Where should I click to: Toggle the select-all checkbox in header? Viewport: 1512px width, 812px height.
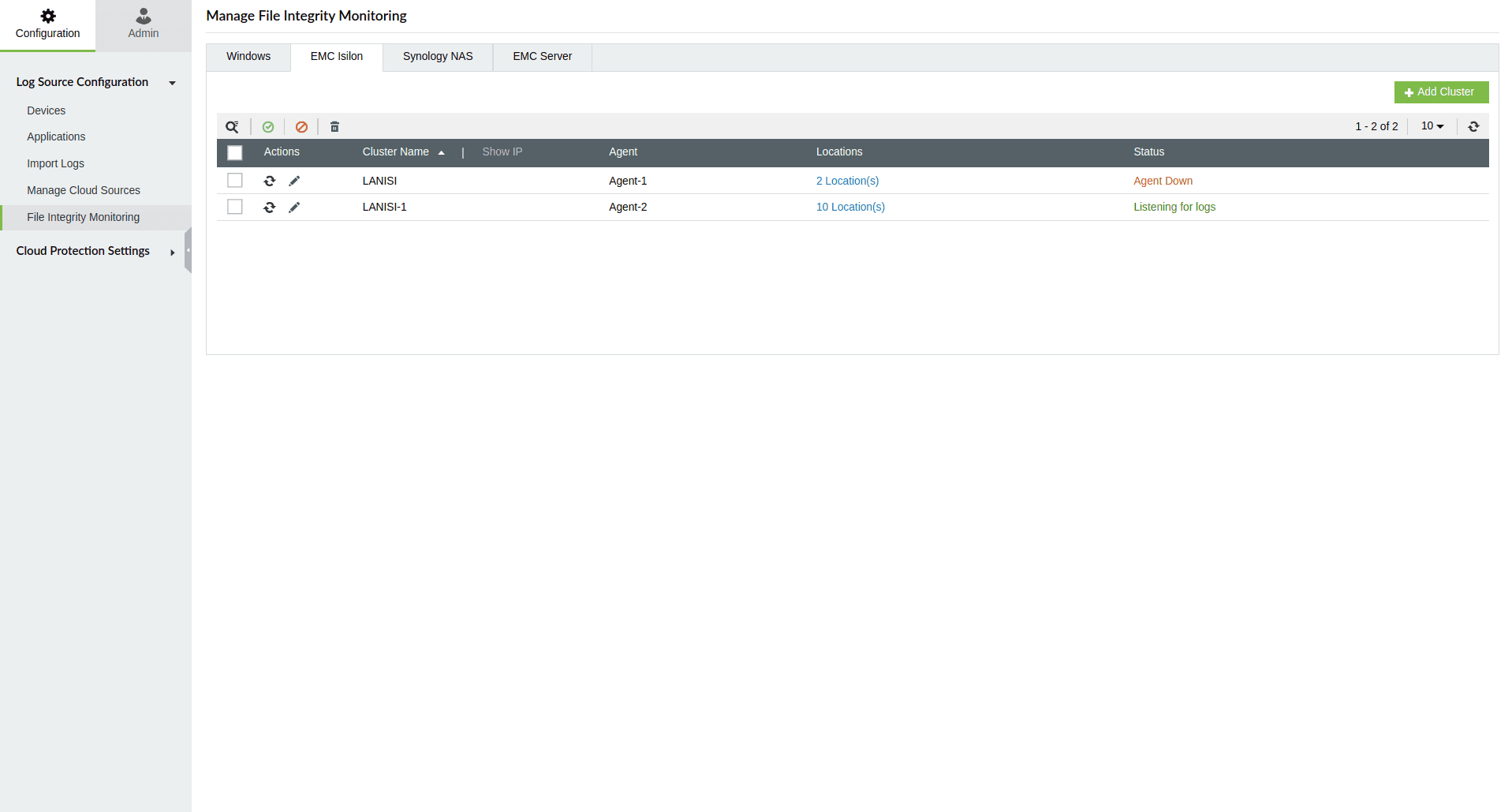[234, 152]
